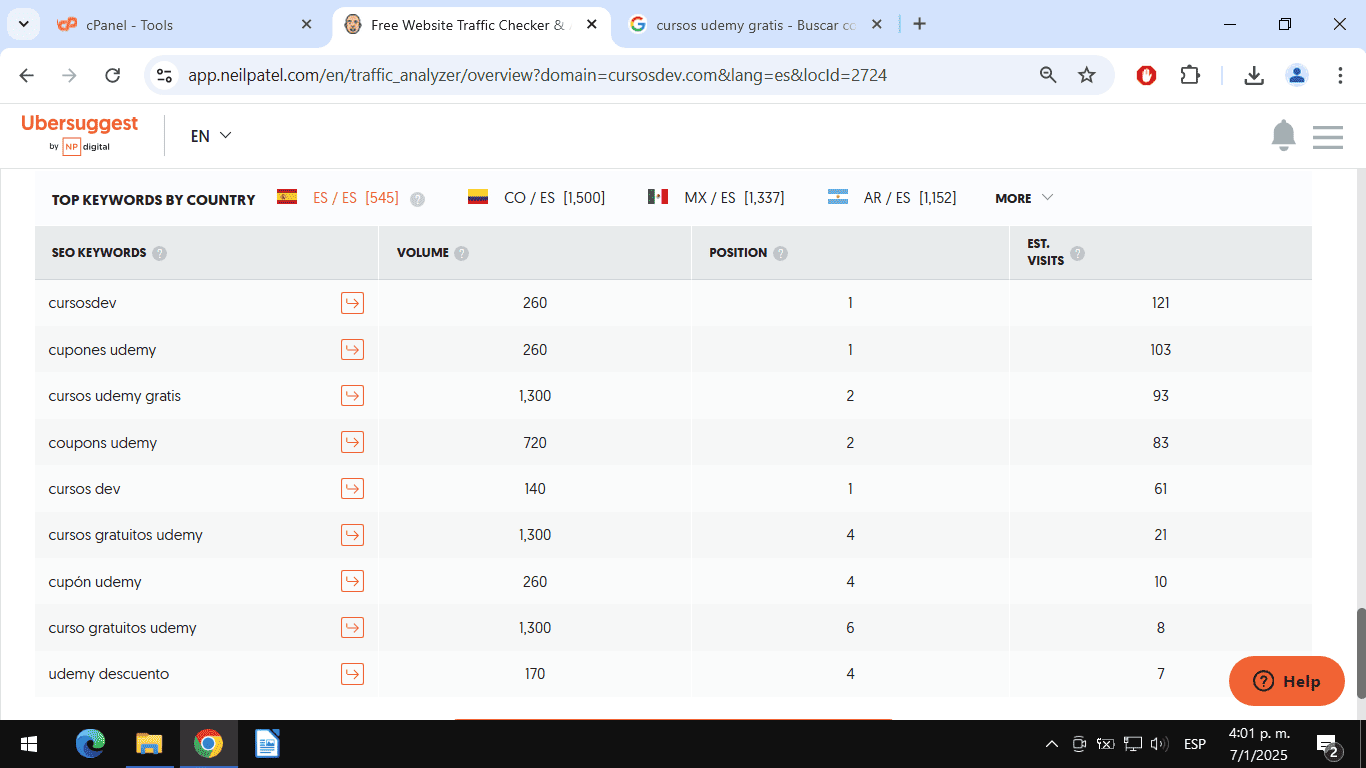Open File Explorer from the taskbar
The image size is (1366, 768).
click(149, 744)
